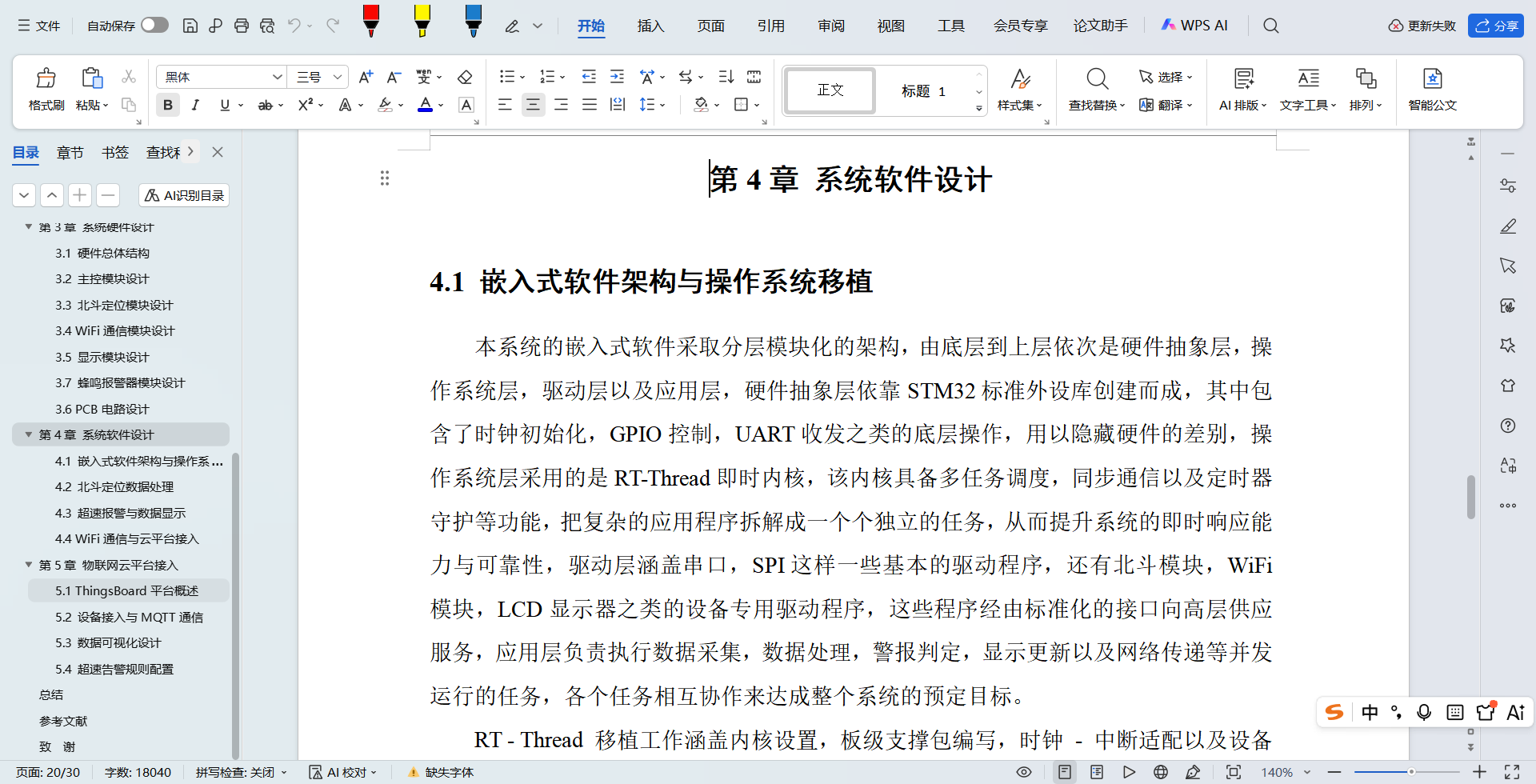Click the globe web layout icon in status bar
This screenshot has width=1536, height=784.
pyautogui.click(x=1161, y=772)
